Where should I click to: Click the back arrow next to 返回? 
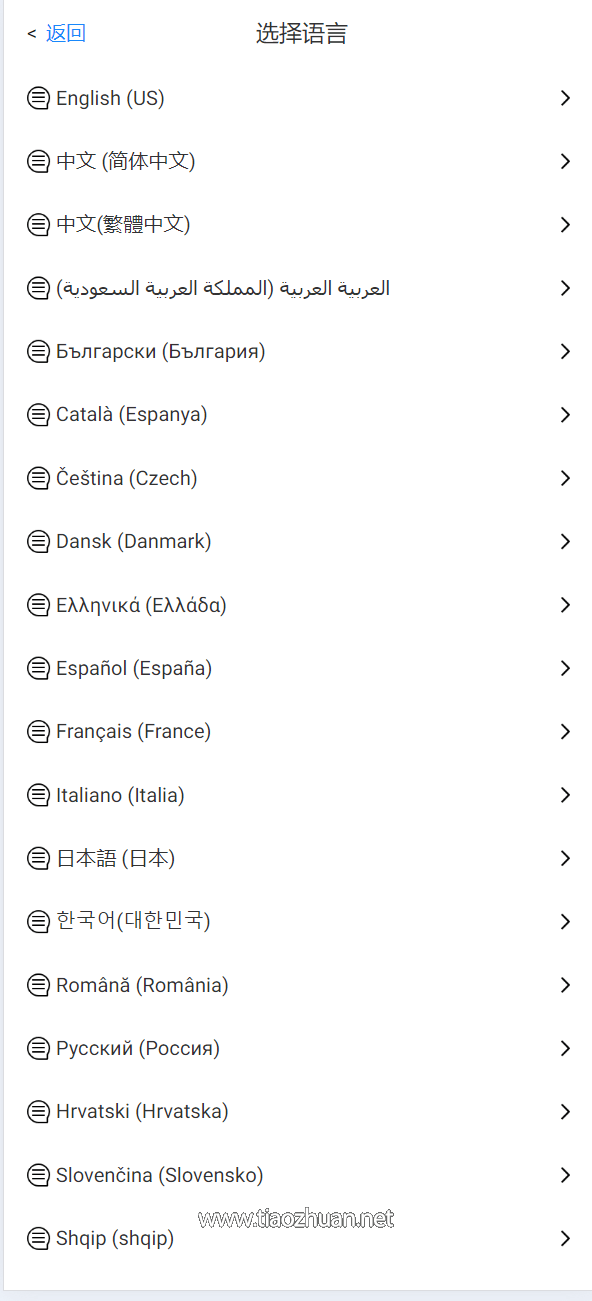pyautogui.click(x=32, y=34)
